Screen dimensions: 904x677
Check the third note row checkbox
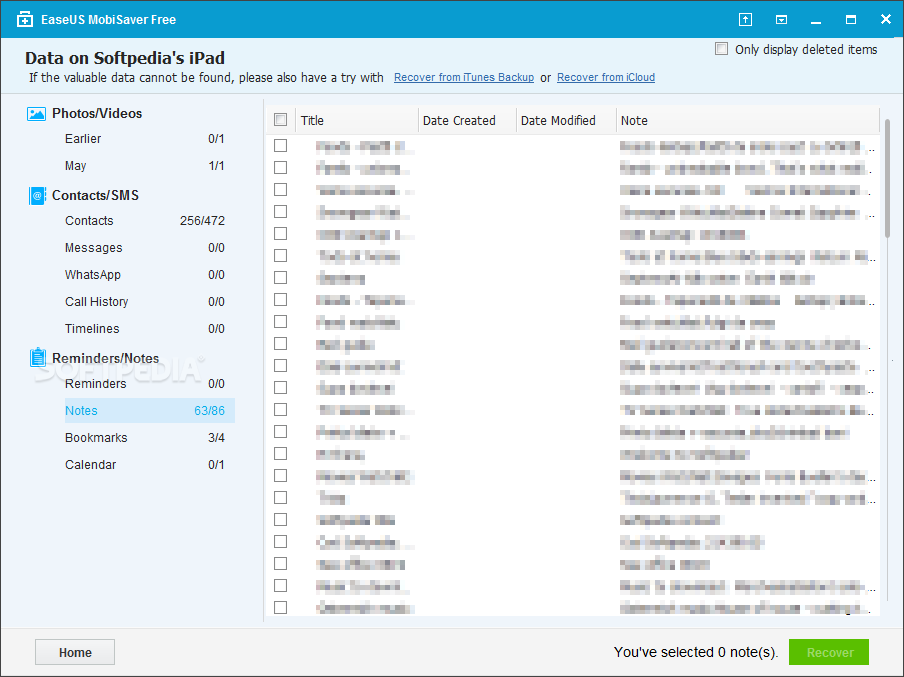pyautogui.click(x=280, y=189)
